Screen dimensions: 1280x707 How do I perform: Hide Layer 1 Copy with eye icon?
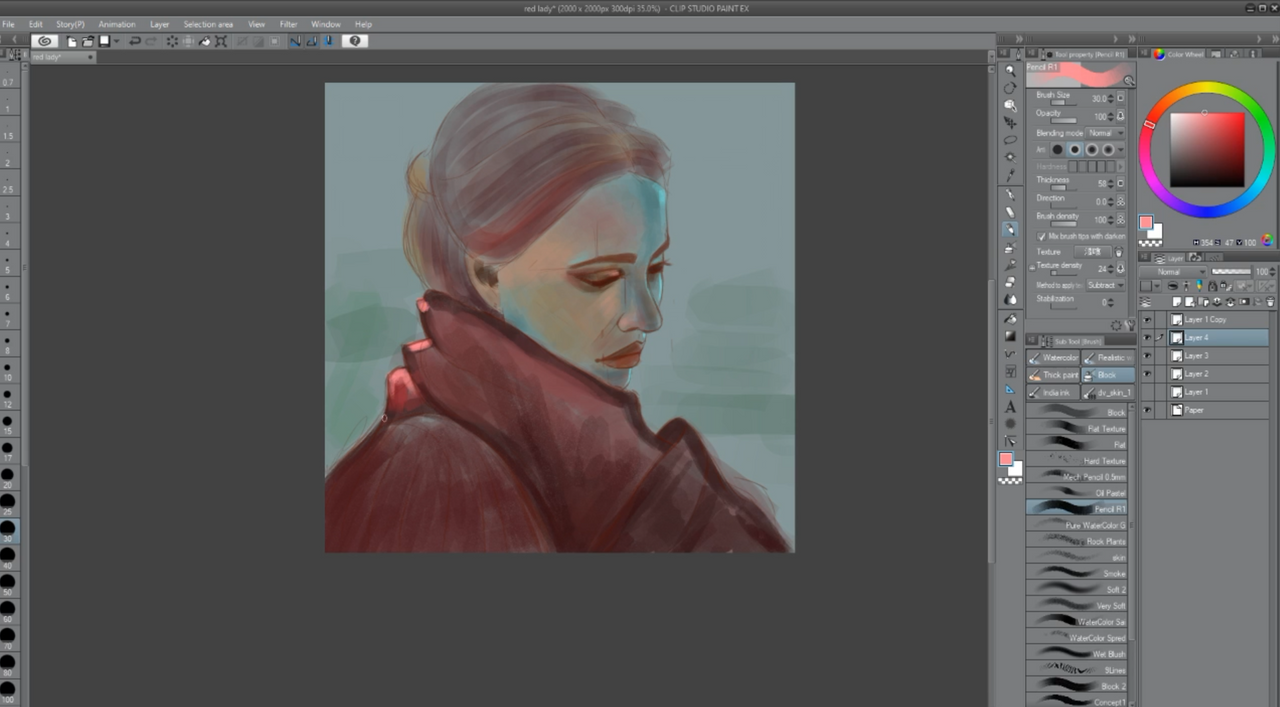tap(1147, 320)
